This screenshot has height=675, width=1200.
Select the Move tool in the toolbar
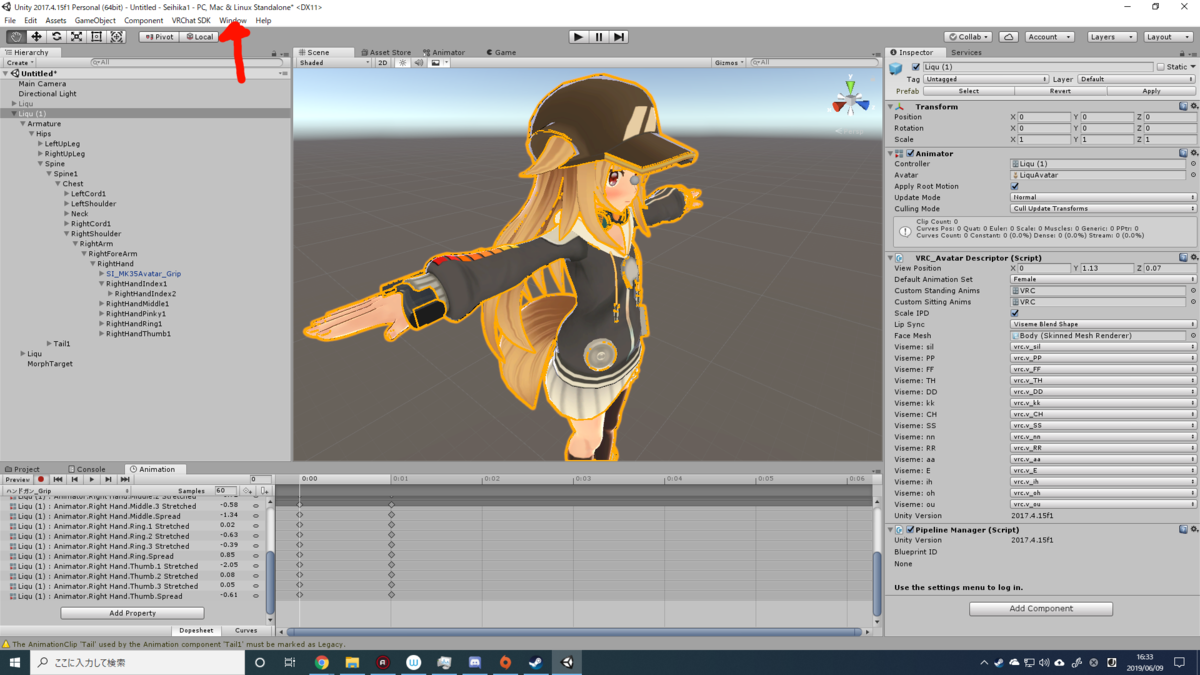(36, 37)
